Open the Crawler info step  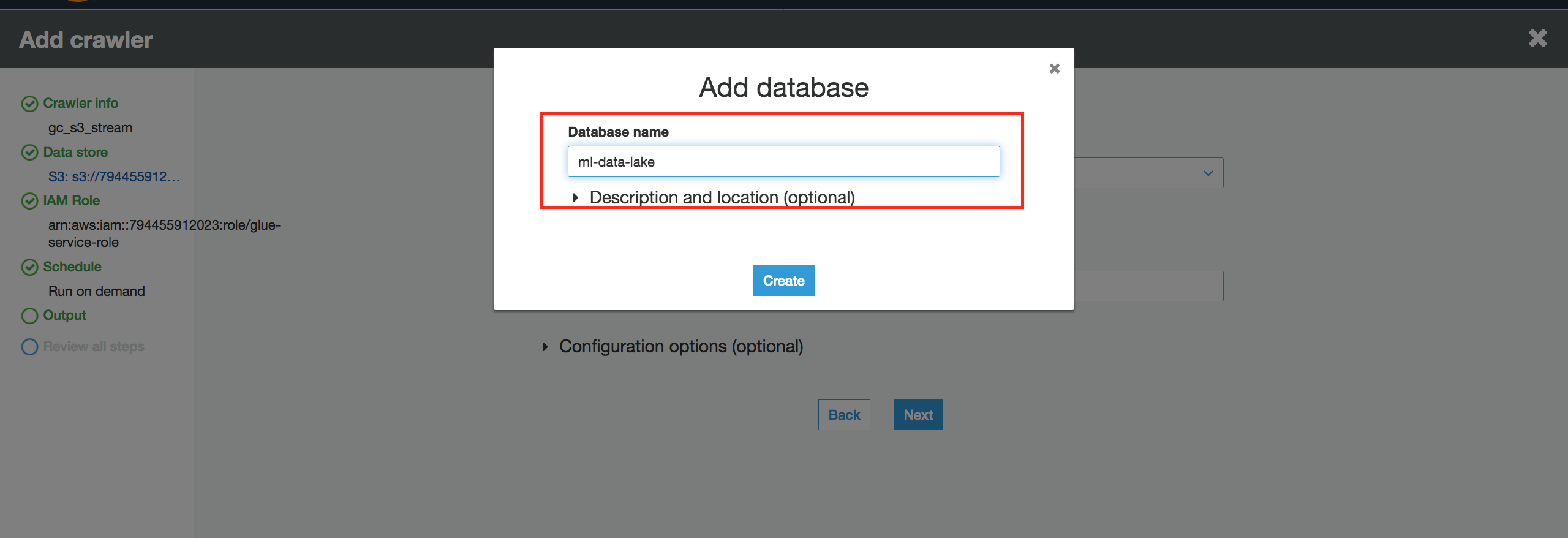(80, 103)
